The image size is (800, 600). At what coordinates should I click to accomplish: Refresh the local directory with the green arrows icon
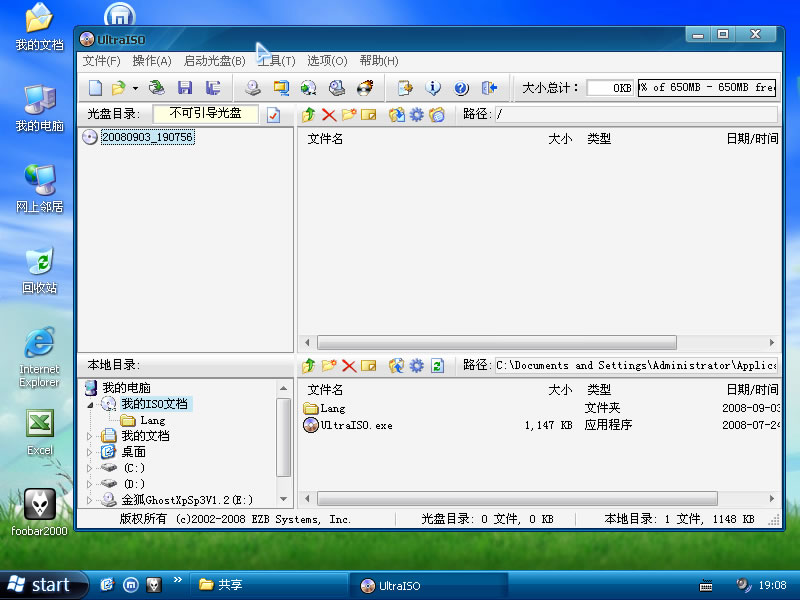point(437,365)
